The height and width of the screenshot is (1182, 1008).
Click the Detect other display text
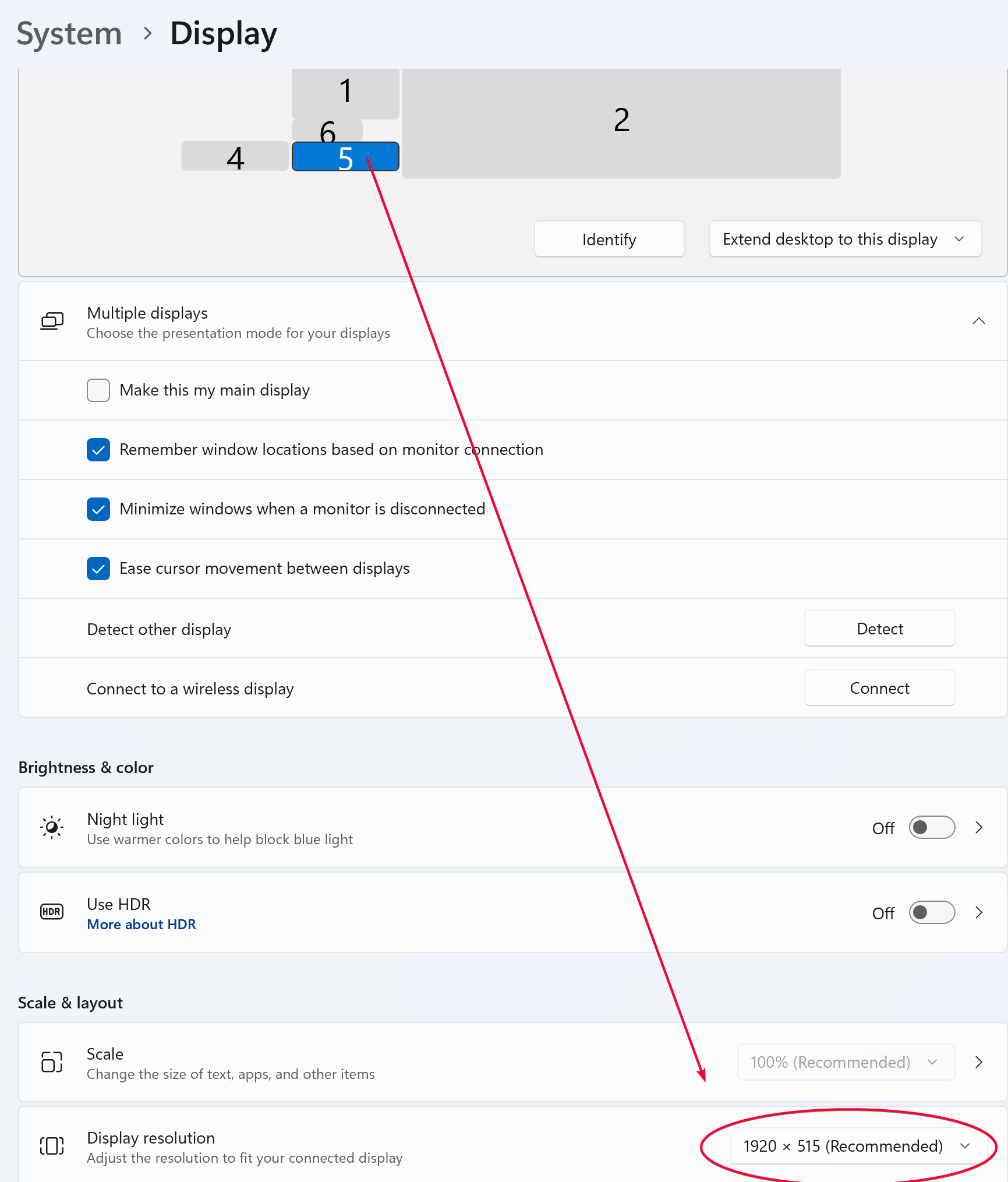point(159,629)
